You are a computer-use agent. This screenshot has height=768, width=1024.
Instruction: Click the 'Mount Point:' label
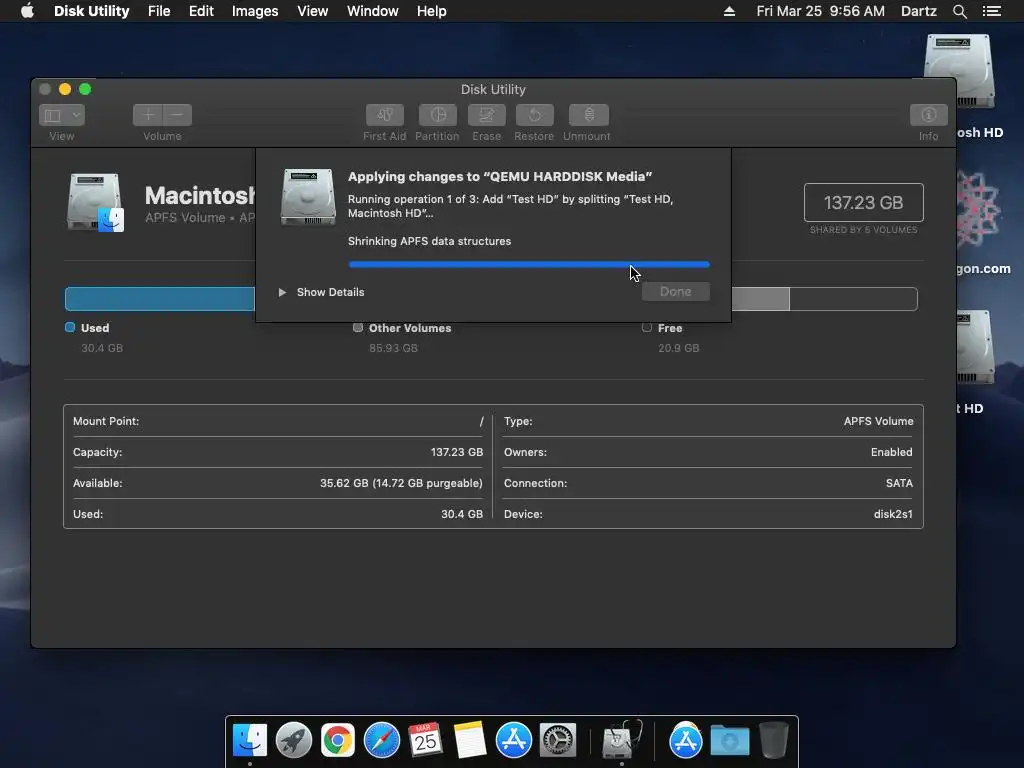pos(106,421)
